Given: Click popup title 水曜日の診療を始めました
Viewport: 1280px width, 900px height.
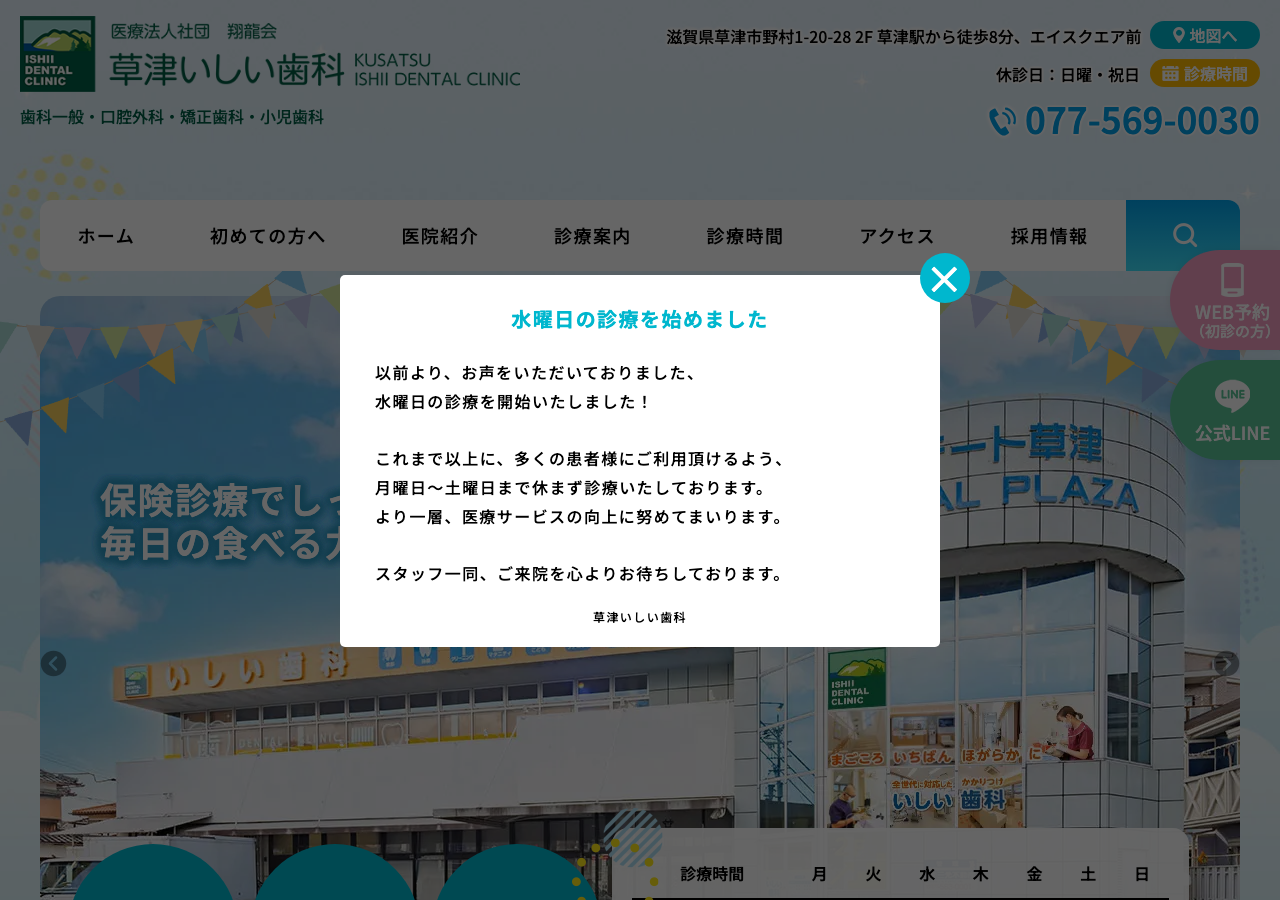Looking at the screenshot, I should [640, 319].
